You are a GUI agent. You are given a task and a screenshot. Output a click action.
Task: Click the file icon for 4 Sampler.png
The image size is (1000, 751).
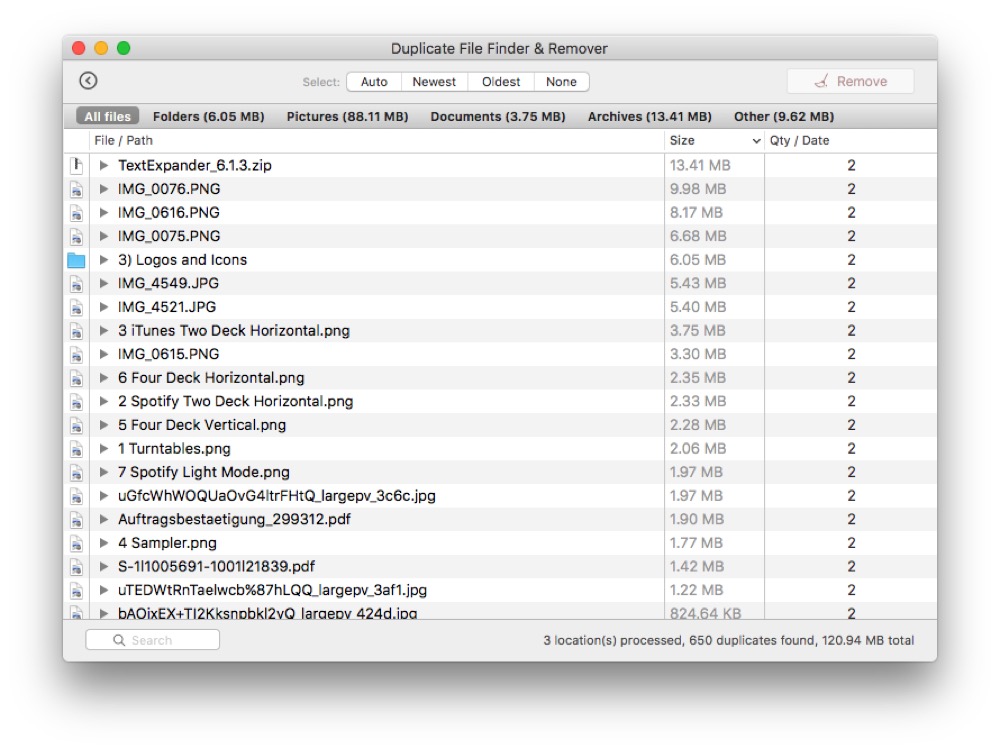click(x=77, y=543)
